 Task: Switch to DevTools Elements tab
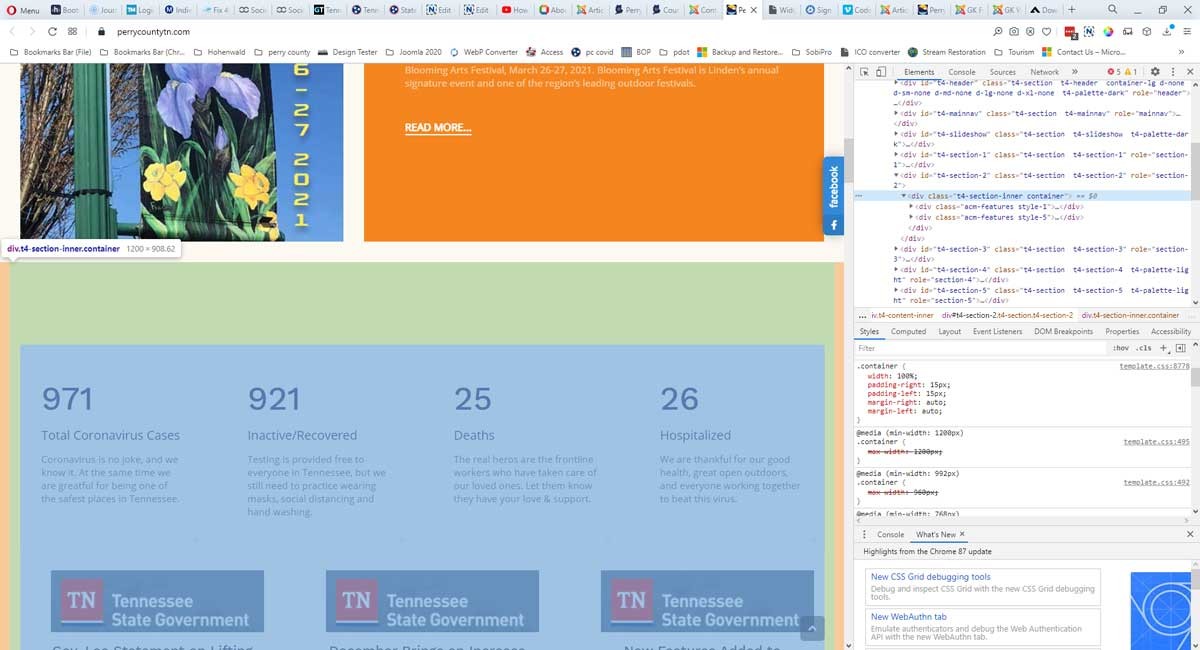tap(919, 72)
